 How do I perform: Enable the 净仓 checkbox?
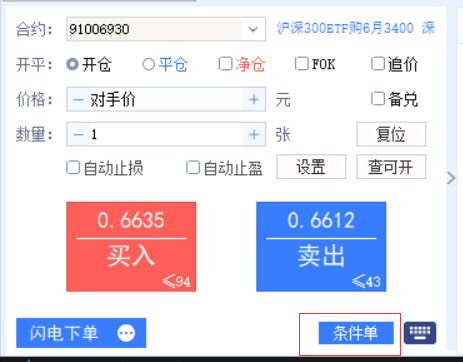coord(225,63)
